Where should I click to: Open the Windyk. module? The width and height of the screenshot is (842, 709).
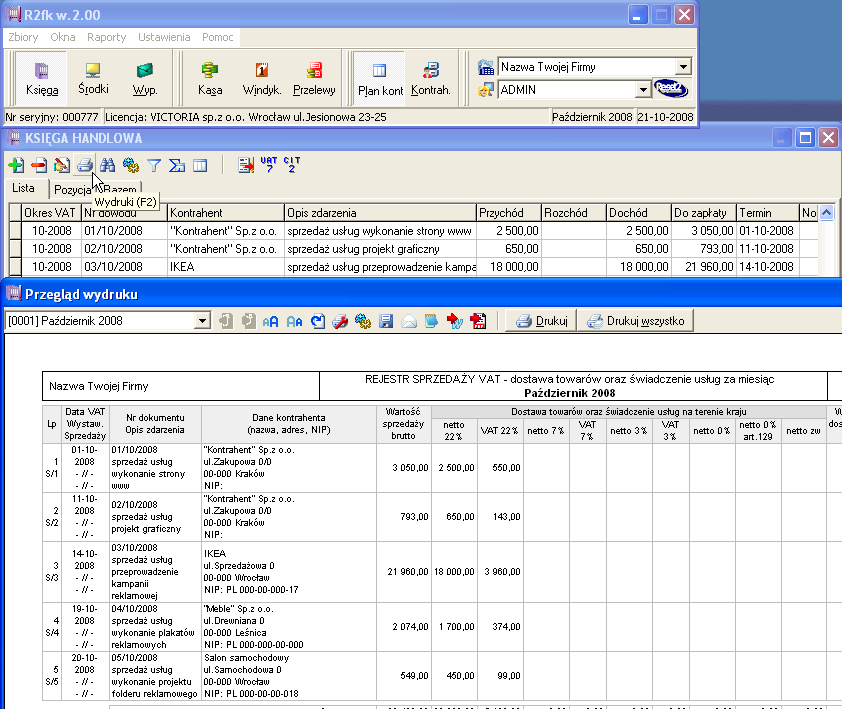point(262,78)
